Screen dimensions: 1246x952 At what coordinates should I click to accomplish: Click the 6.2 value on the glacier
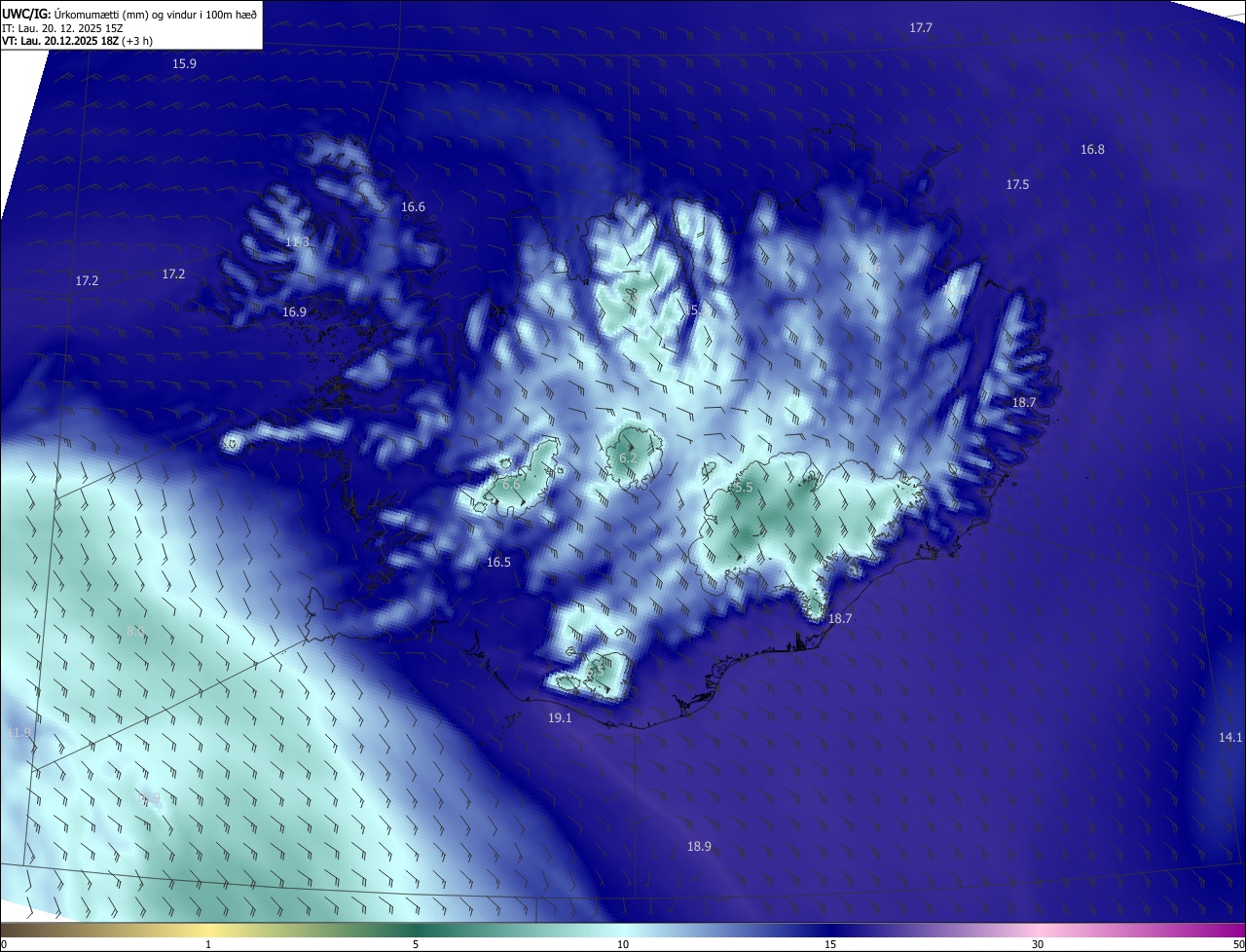click(628, 458)
